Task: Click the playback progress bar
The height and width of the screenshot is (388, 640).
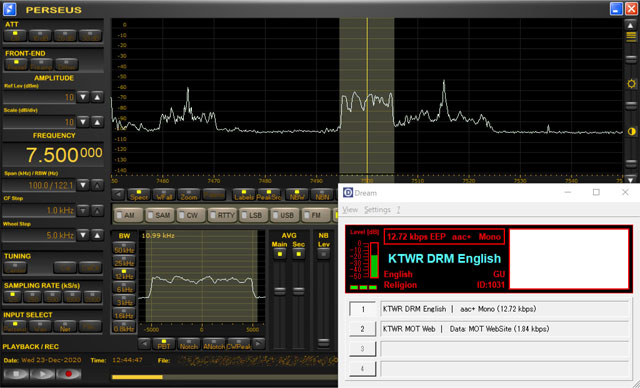Action: pos(224,377)
